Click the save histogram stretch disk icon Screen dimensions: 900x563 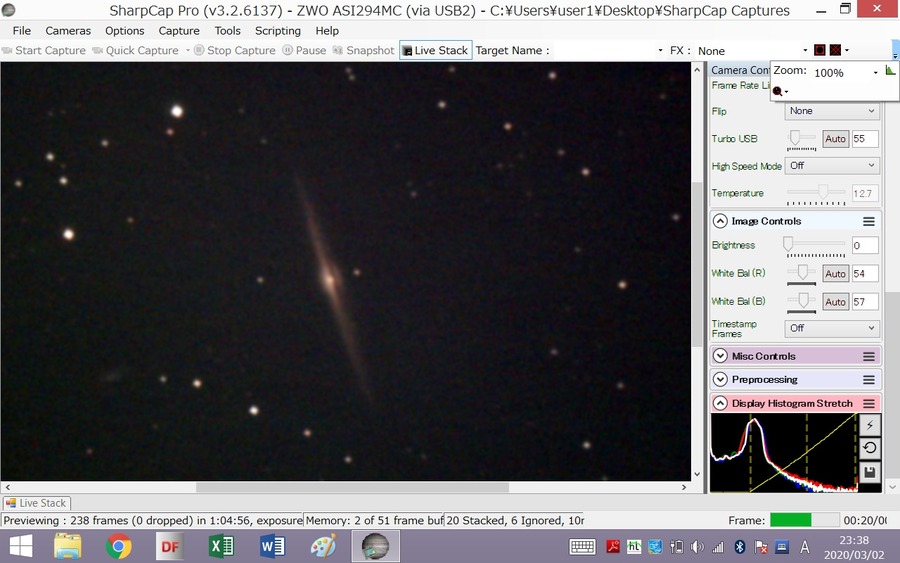point(870,472)
